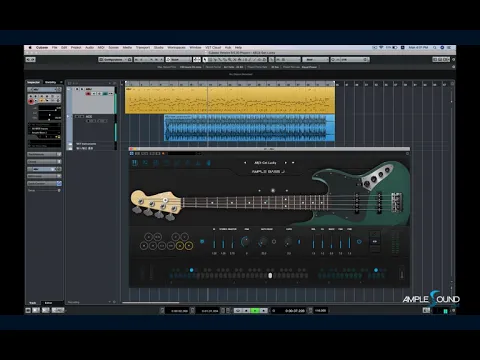This screenshot has height=360, width=480.
Task: Open the File menu
Action: click(55, 48)
